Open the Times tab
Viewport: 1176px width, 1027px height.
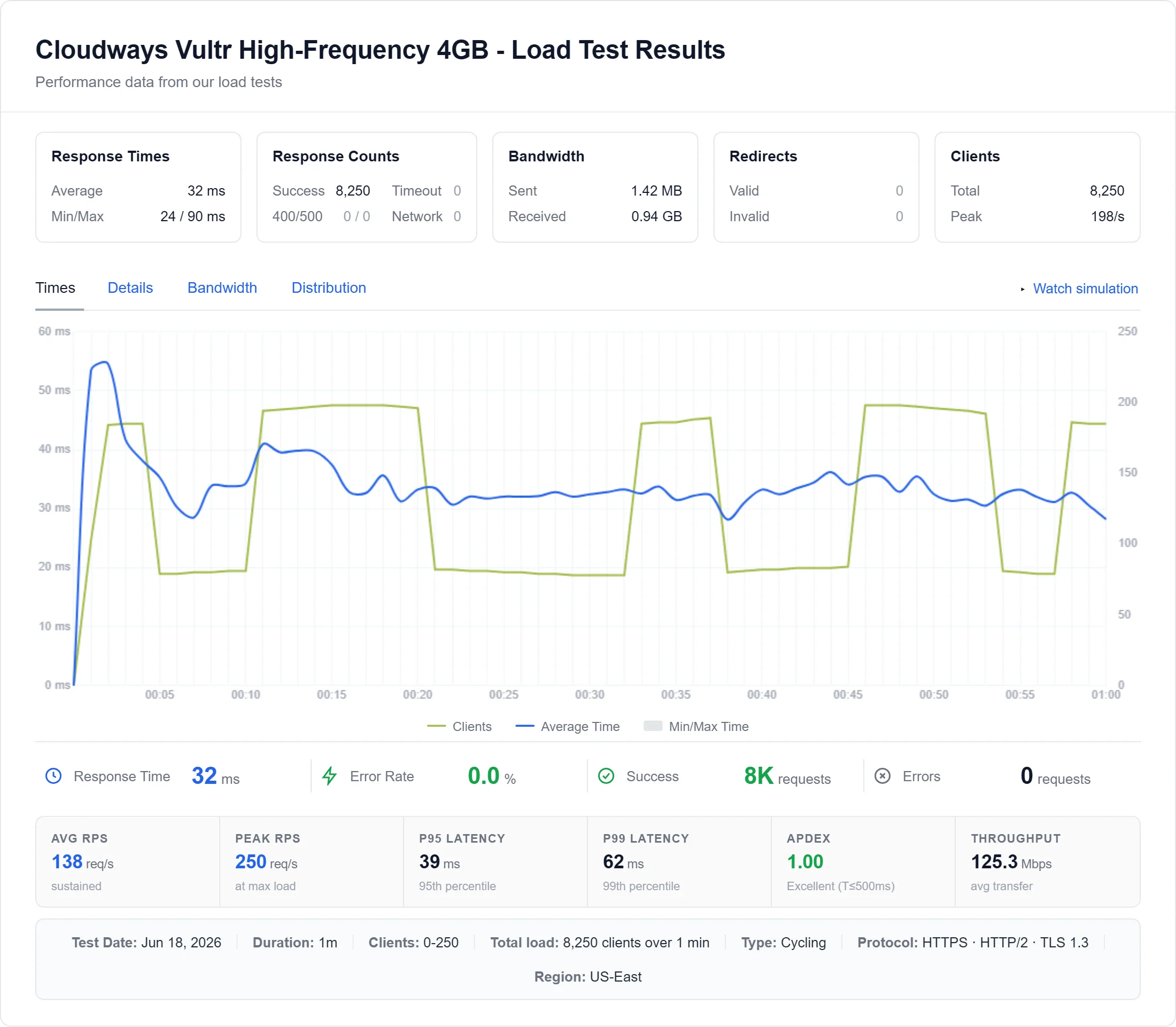pyautogui.click(x=55, y=287)
